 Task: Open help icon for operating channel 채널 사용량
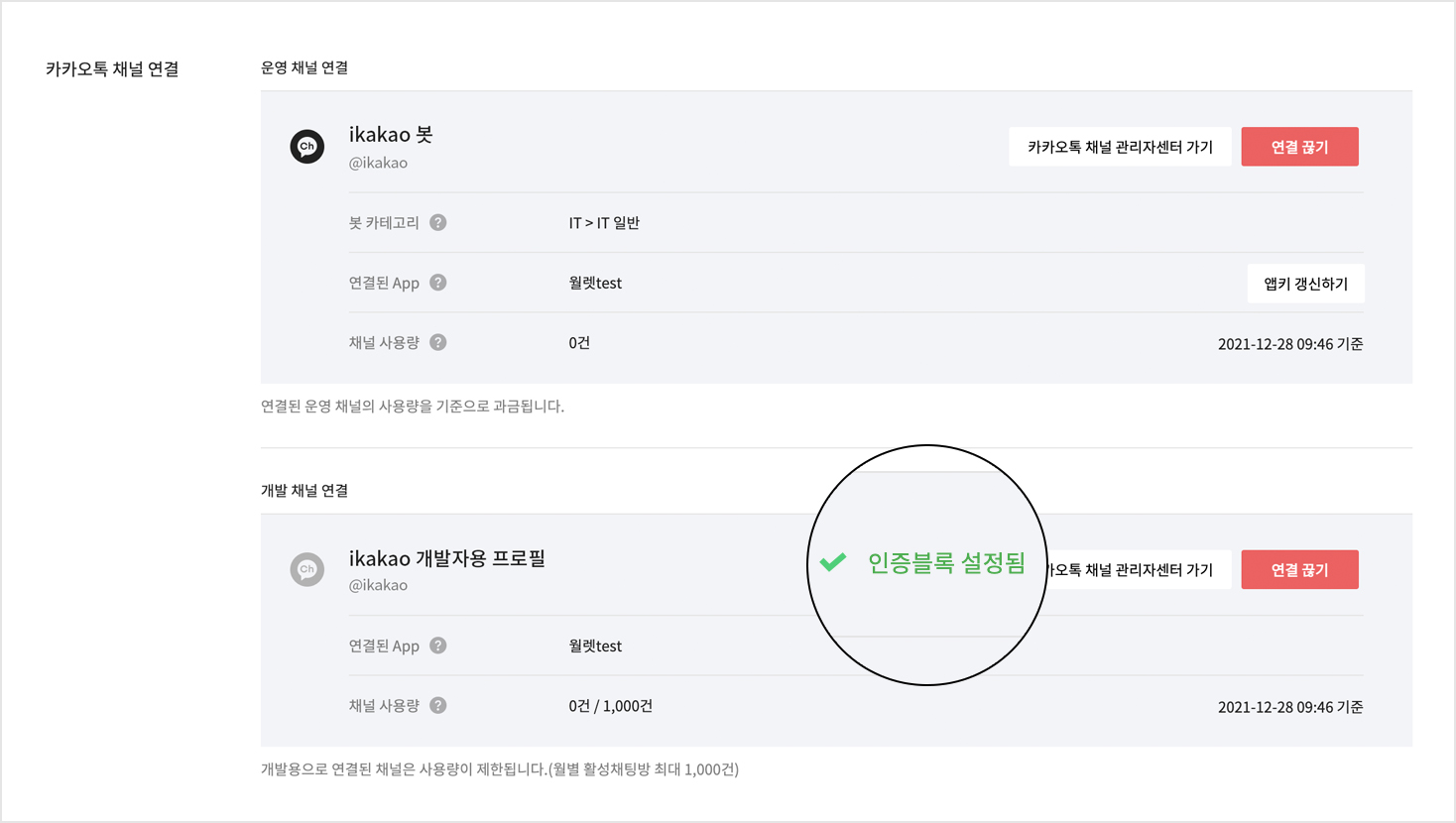(x=438, y=342)
